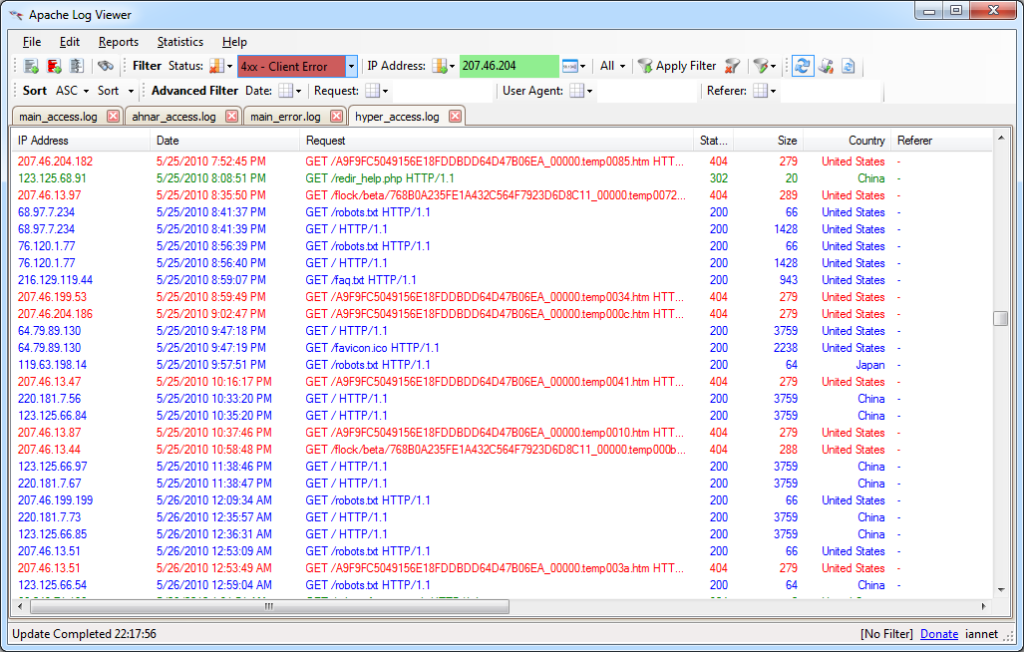Expand the Request filter dropdown arrow
This screenshot has height=652, width=1024.
point(385,91)
